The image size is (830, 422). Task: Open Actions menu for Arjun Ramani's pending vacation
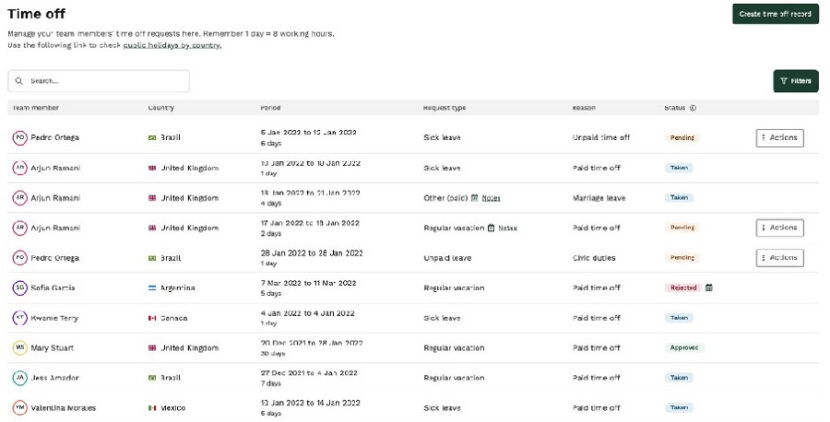point(779,228)
